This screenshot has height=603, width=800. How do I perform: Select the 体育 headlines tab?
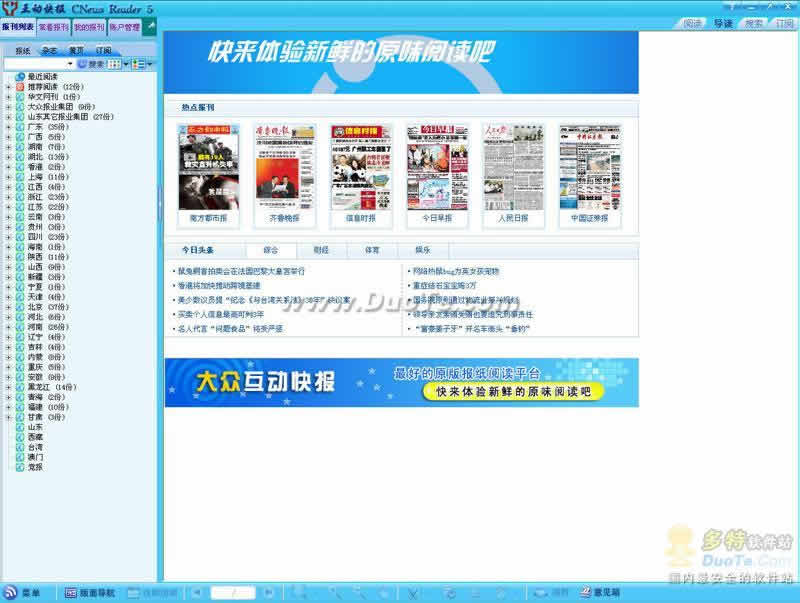[x=372, y=250]
